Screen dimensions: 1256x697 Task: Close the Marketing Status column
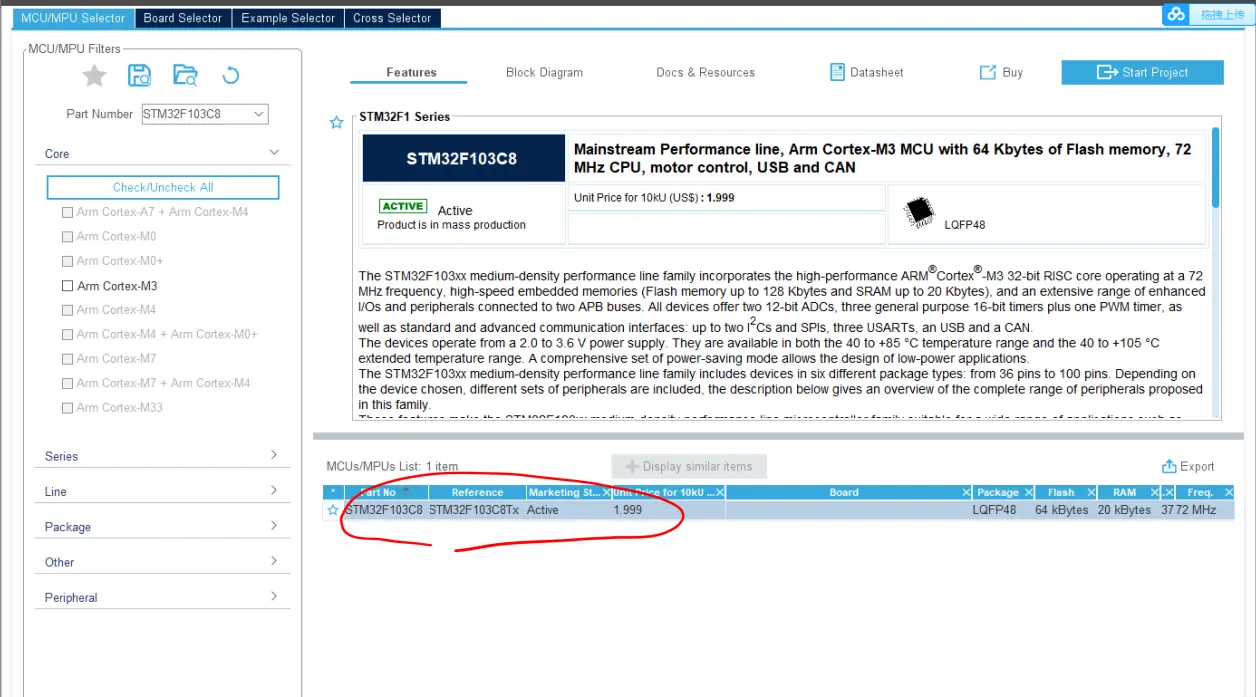point(606,492)
